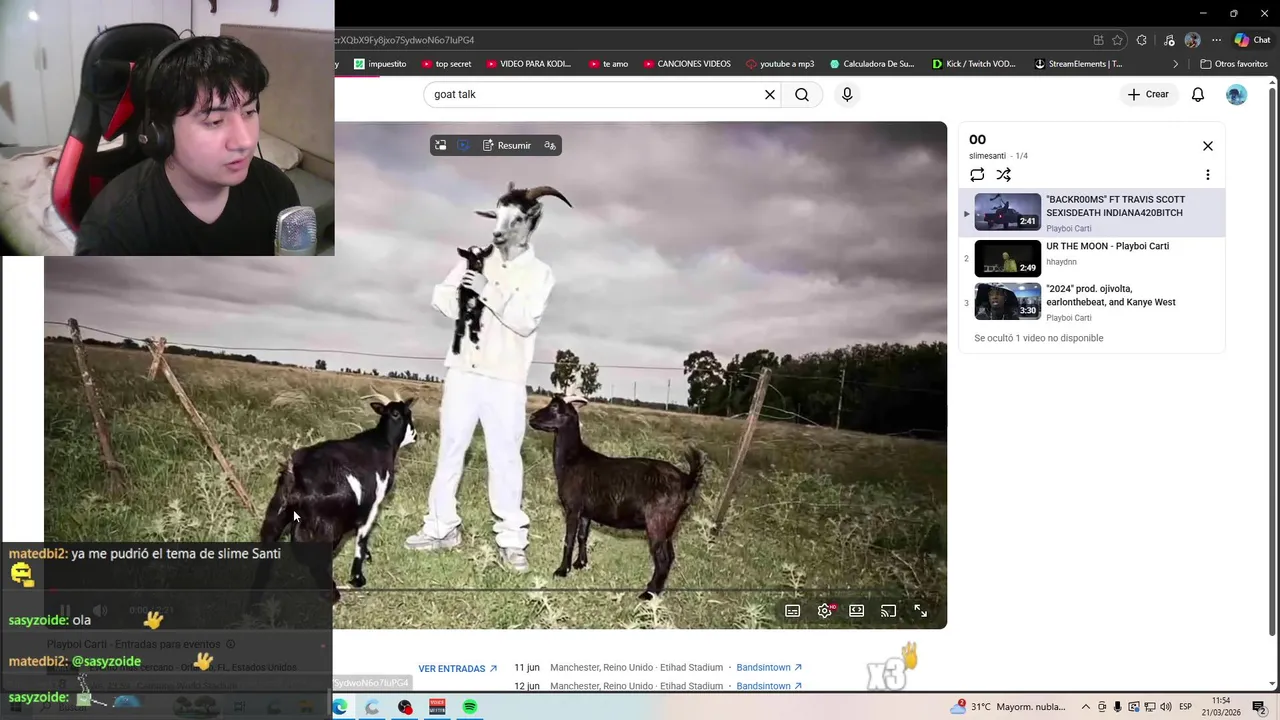The height and width of the screenshot is (720, 1280).
Task: Select the BACKR00MS FT TRAVIS SCOTT video thumbnail
Action: point(1007,212)
